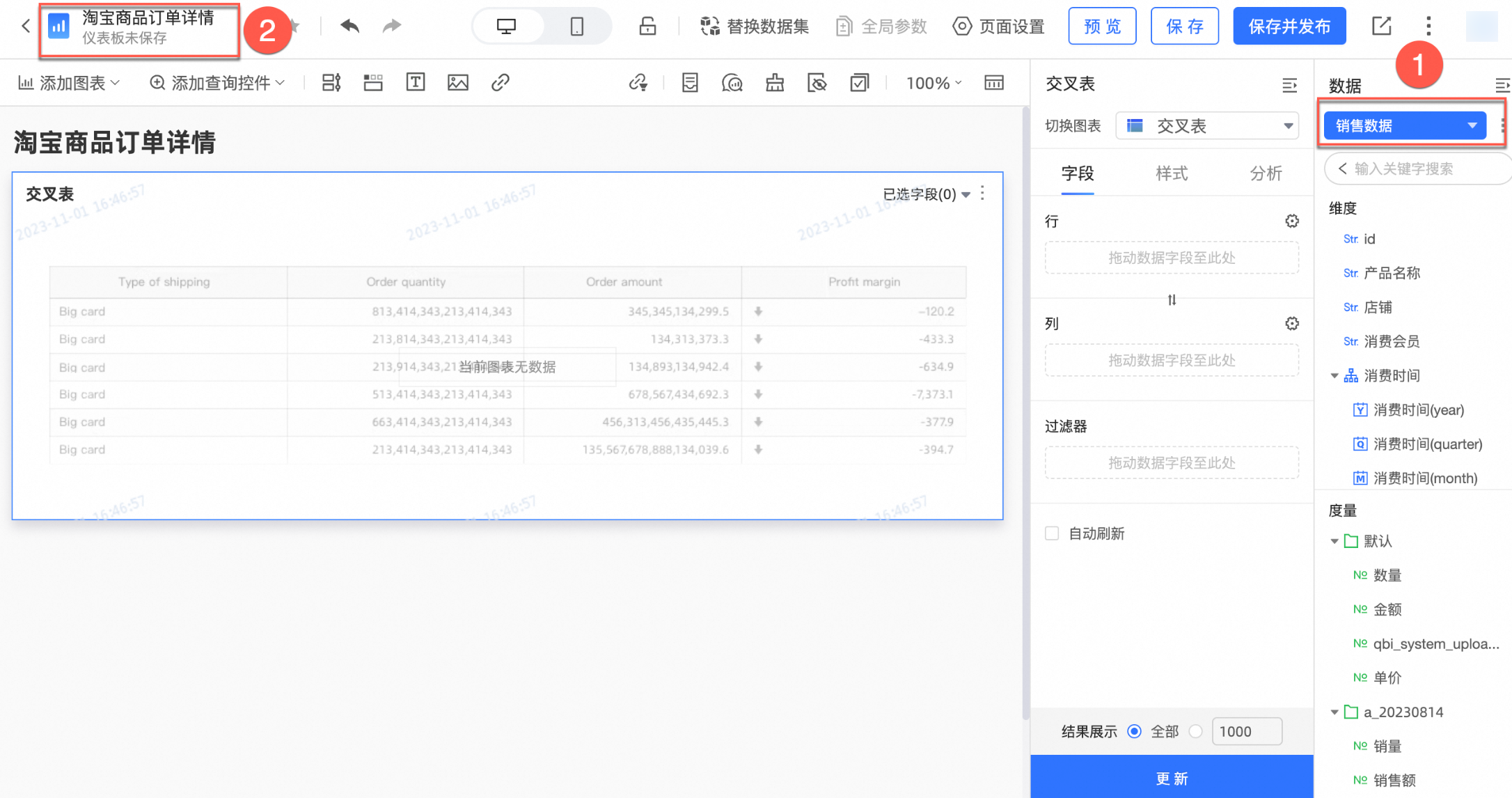Image resolution: width=1512 pixels, height=798 pixels.
Task: Toggle the 自动刷新 auto refresh checkbox
Action: pos(1052,533)
